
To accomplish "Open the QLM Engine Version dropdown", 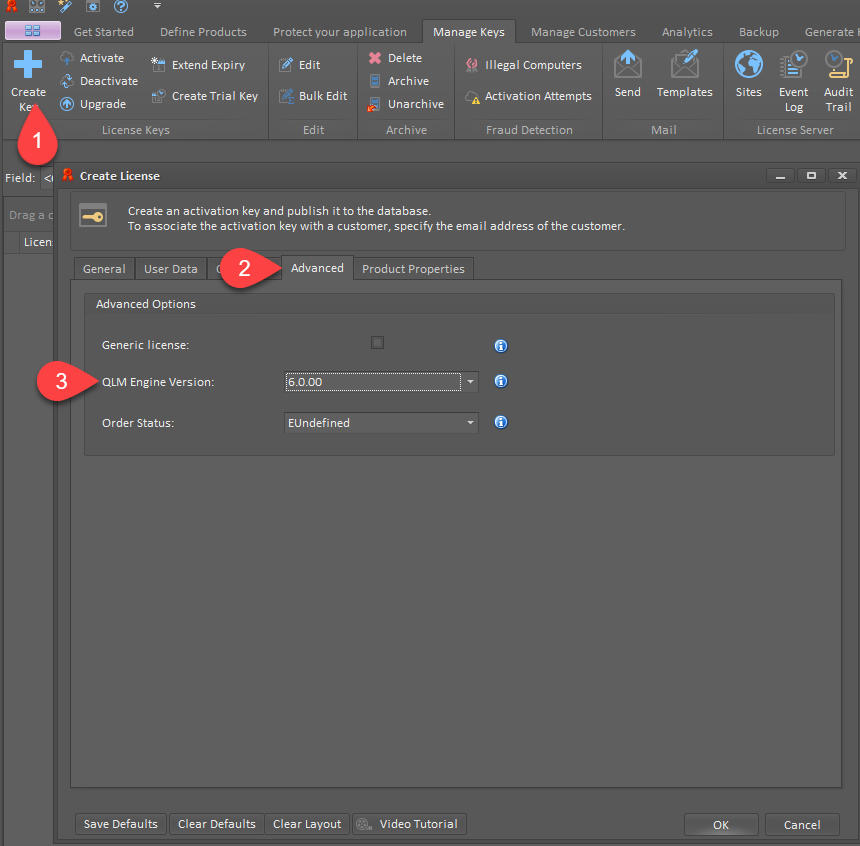I will (469, 381).
